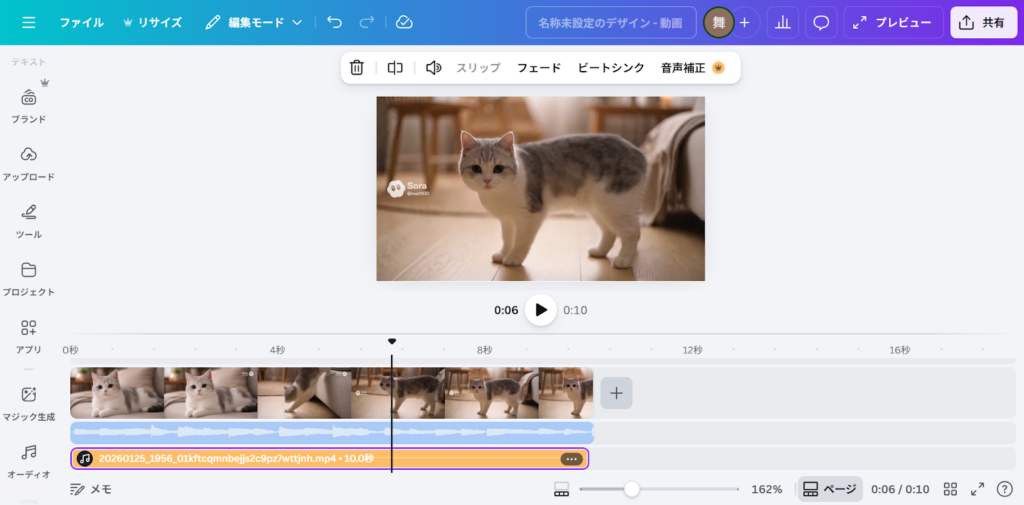
Task: Open the audio volume speaker icon
Action: [434, 67]
